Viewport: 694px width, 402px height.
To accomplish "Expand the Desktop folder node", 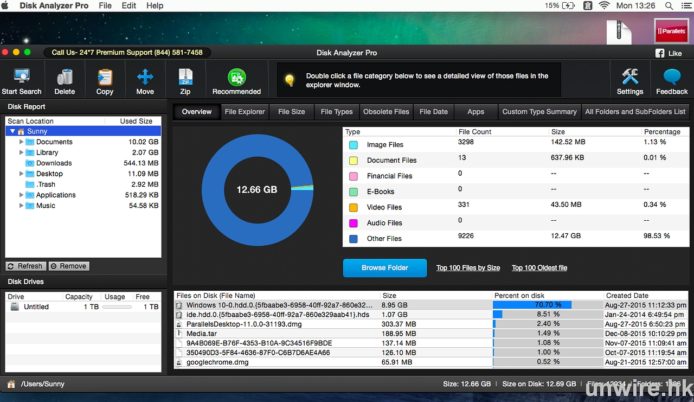I will click(x=21, y=174).
